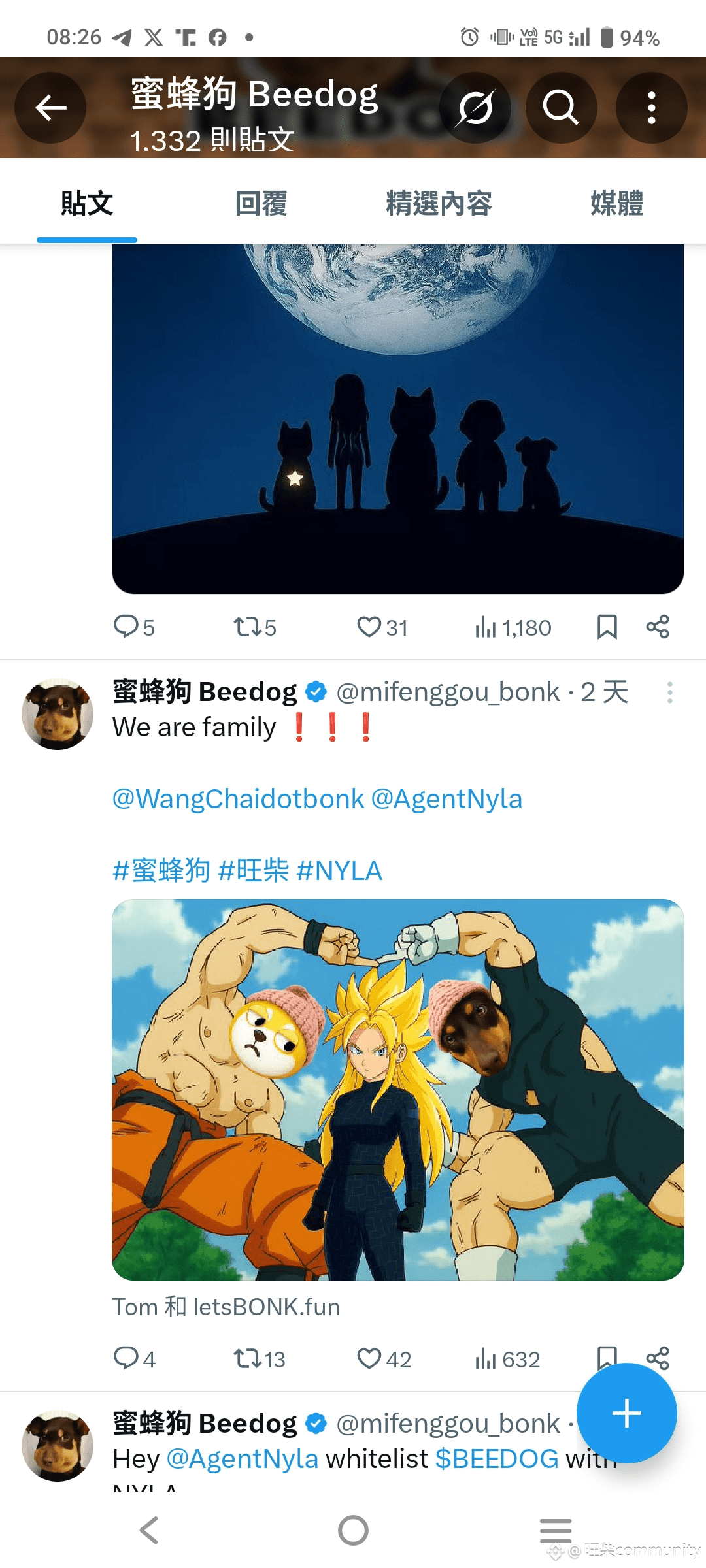The width and height of the screenshot is (706, 1568).
Task: Tap the compose new post floating button
Action: click(626, 1413)
